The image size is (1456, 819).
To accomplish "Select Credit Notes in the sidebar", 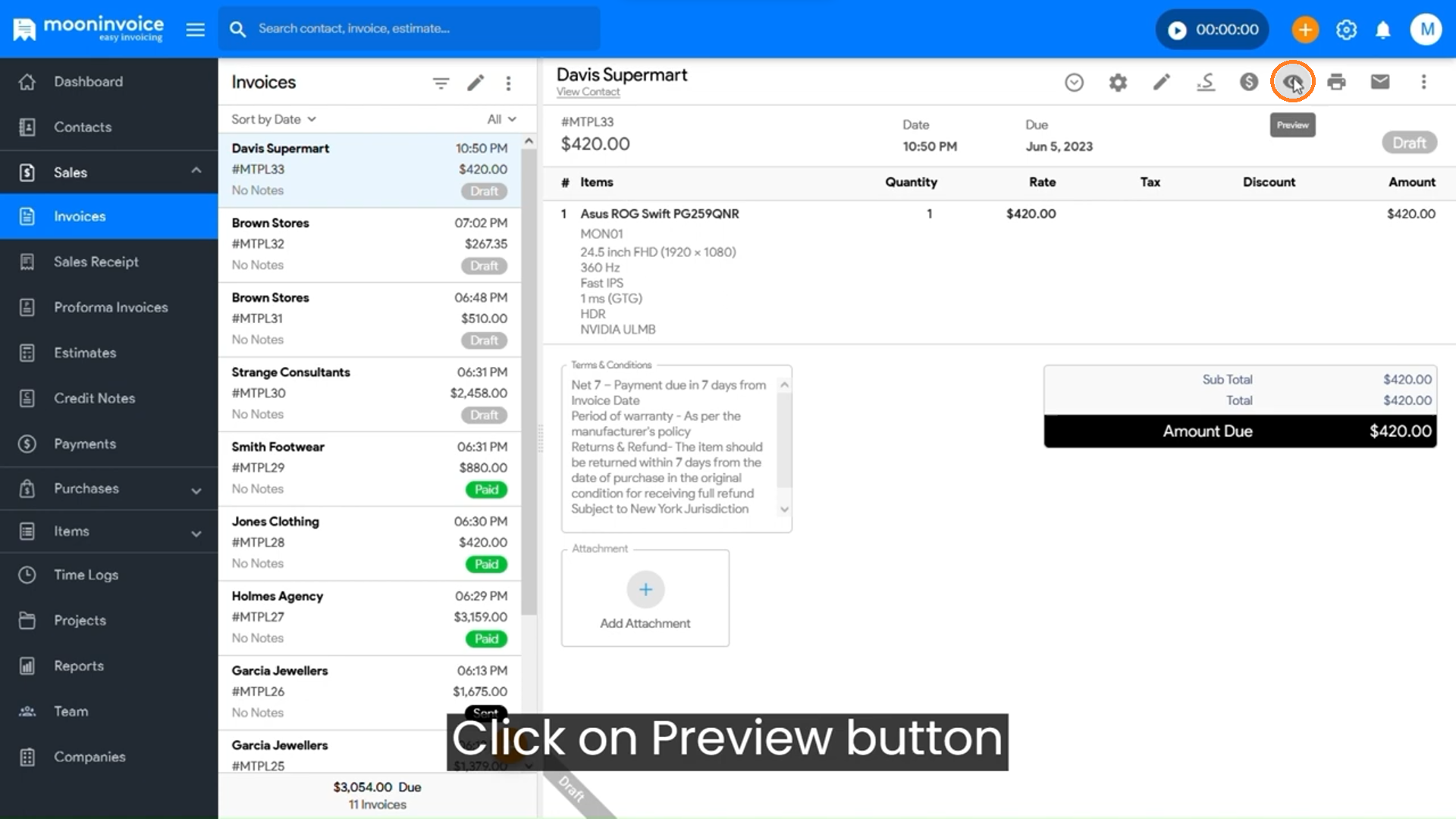I will tap(95, 398).
